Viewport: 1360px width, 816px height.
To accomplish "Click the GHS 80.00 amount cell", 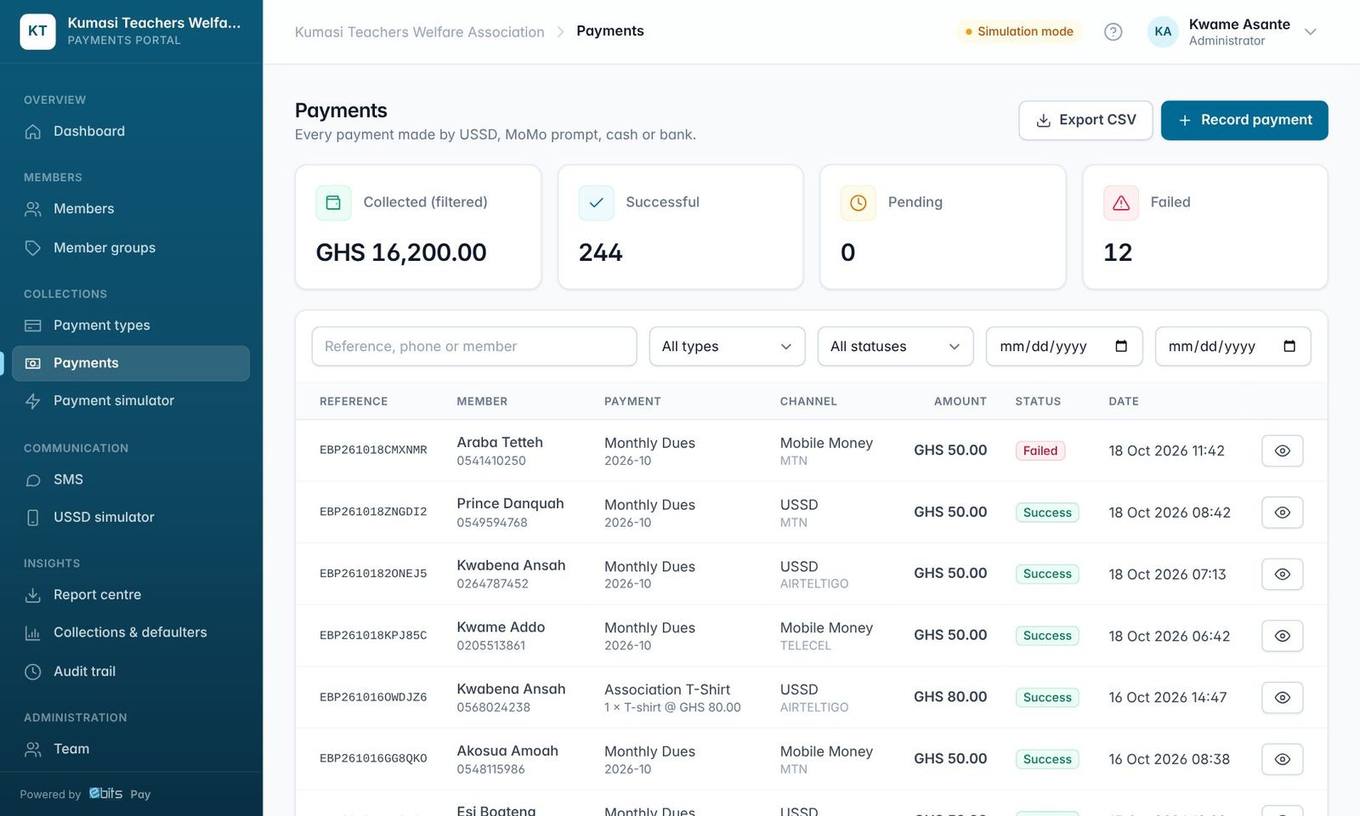I will (x=950, y=697).
